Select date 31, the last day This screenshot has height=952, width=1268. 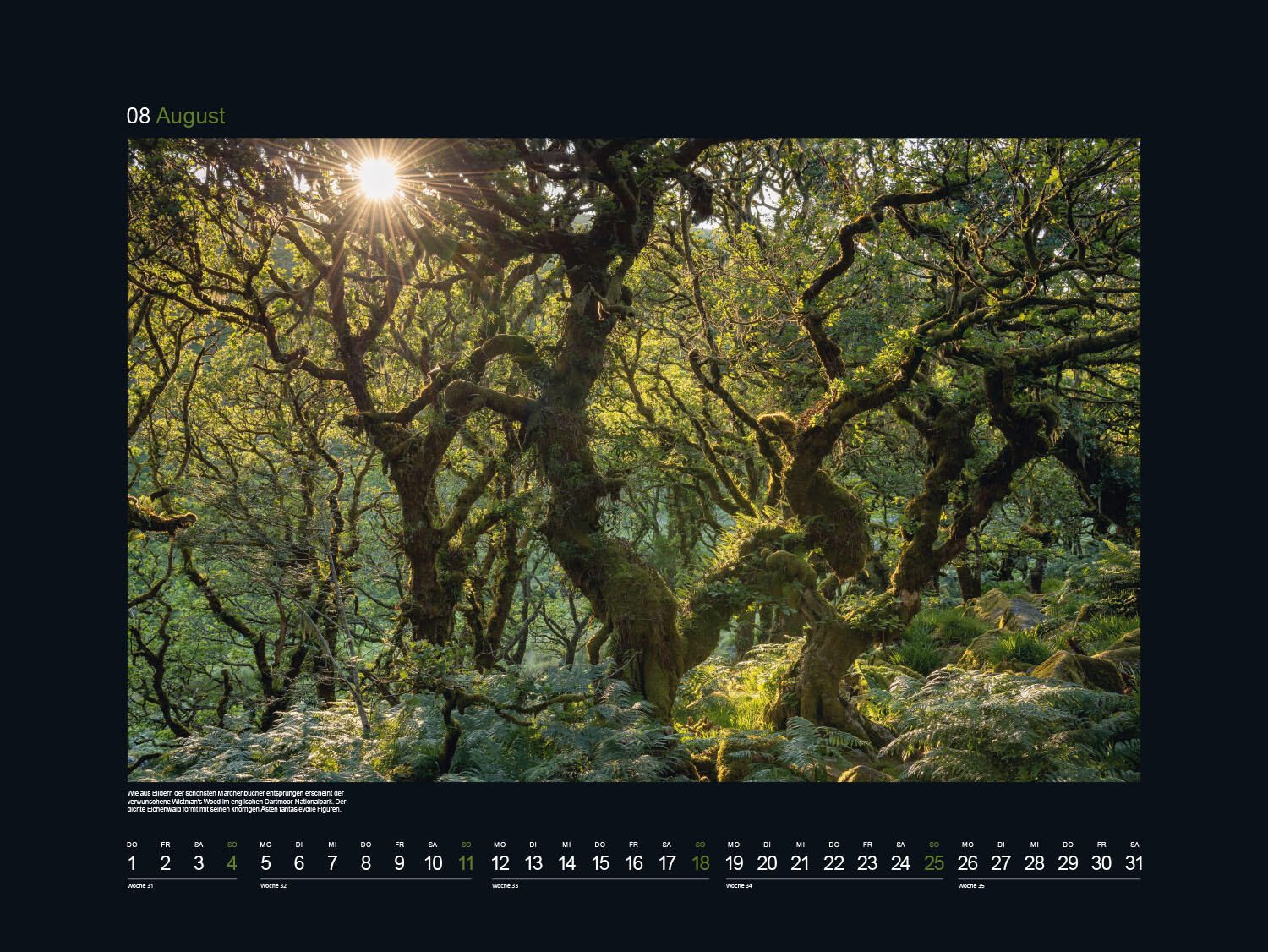click(x=1134, y=863)
